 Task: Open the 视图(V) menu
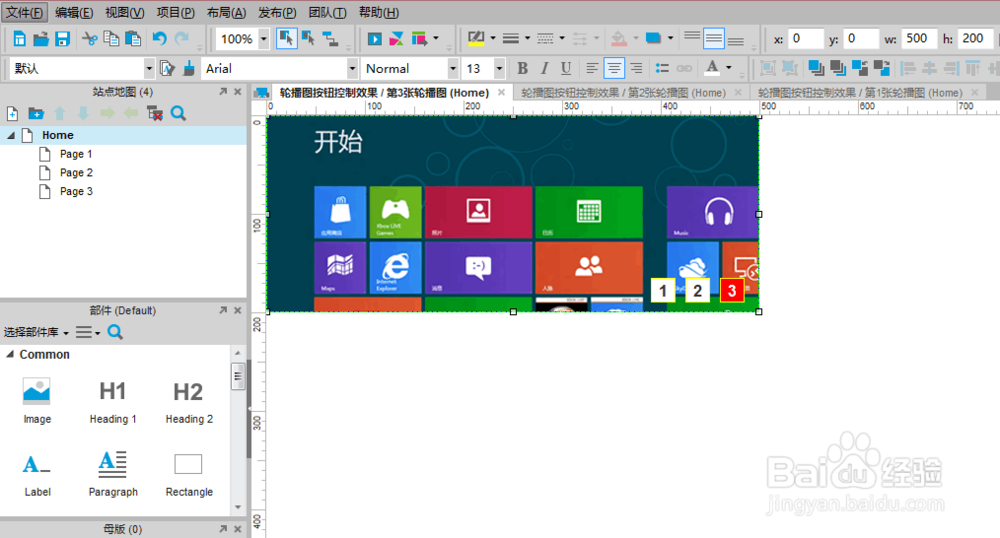[124, 13]
